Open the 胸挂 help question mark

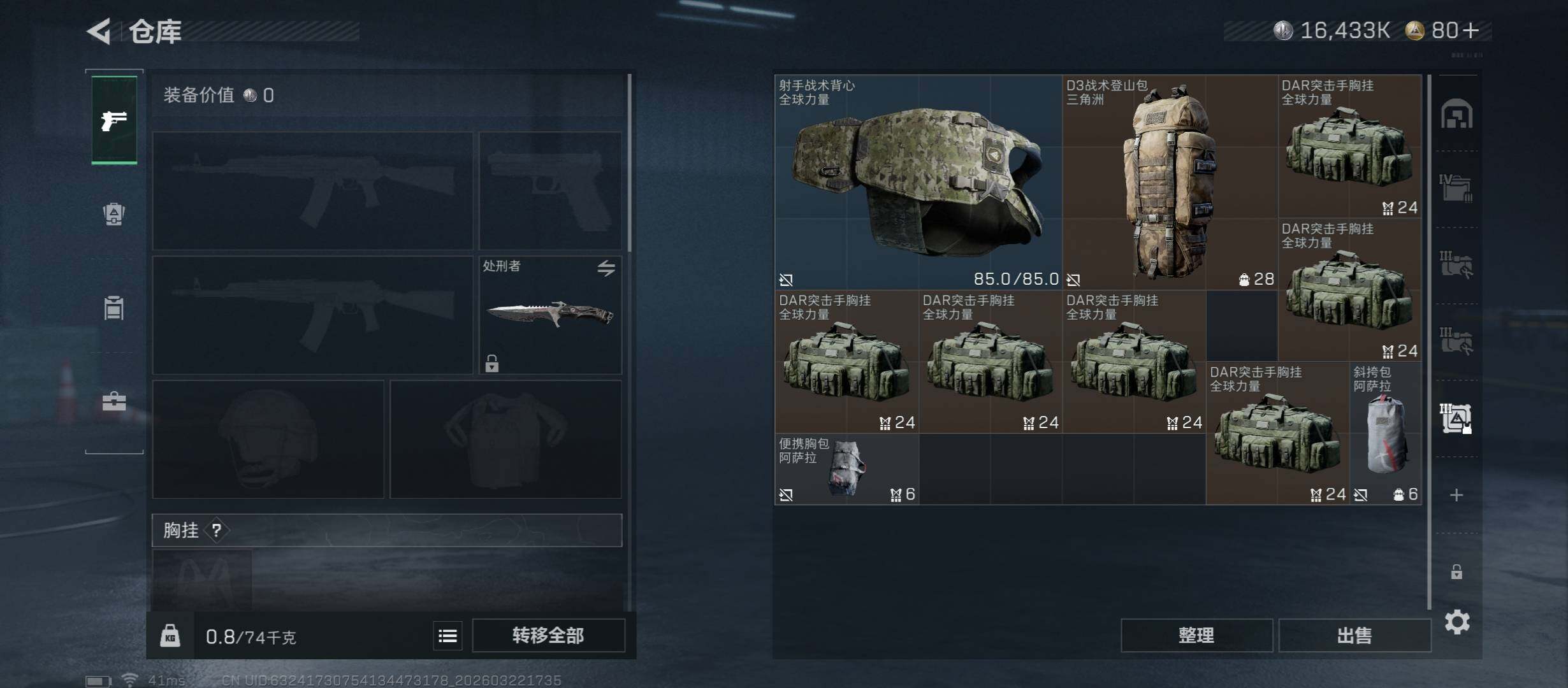pyautogui.click(x=217, y=530)
